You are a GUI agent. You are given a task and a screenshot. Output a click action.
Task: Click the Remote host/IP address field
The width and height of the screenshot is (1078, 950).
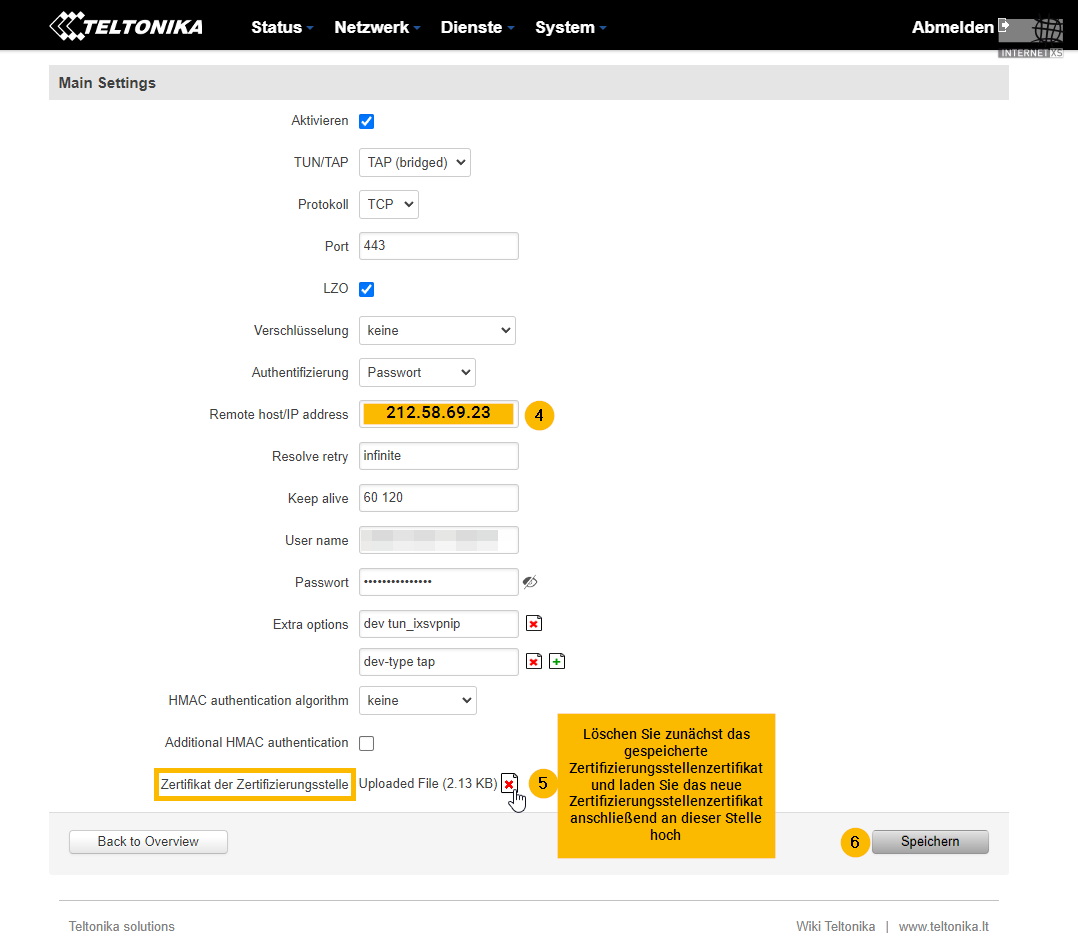(439, 414)
